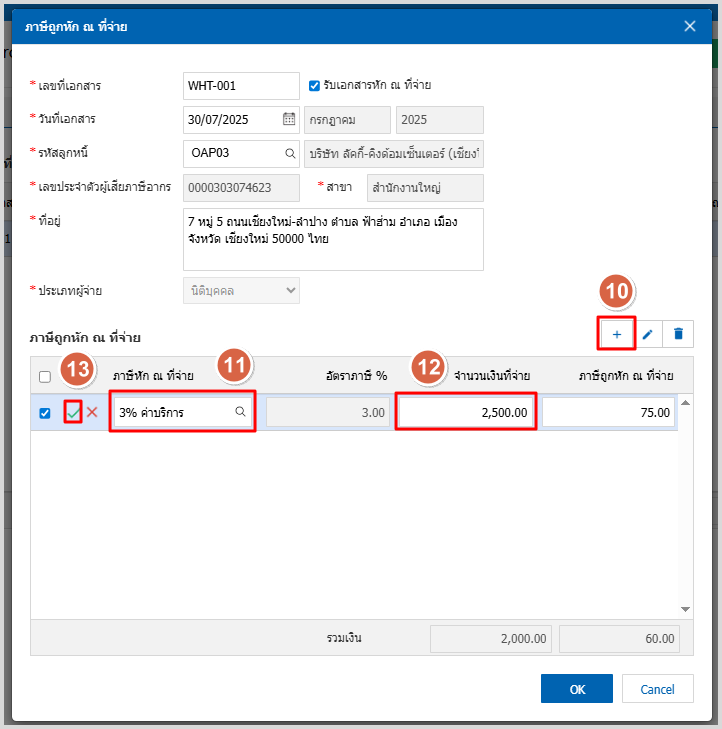Cancel row edit with red X icon
The image size is (722, 729).
(x=92, y=412)
